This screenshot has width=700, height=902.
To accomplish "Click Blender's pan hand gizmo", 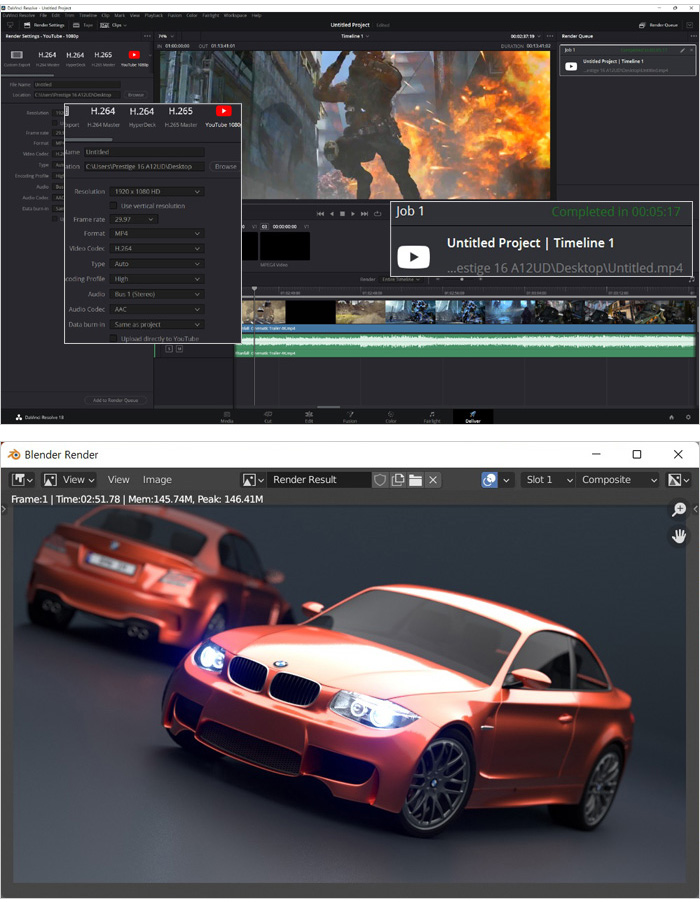I will (x=679, y=536).
